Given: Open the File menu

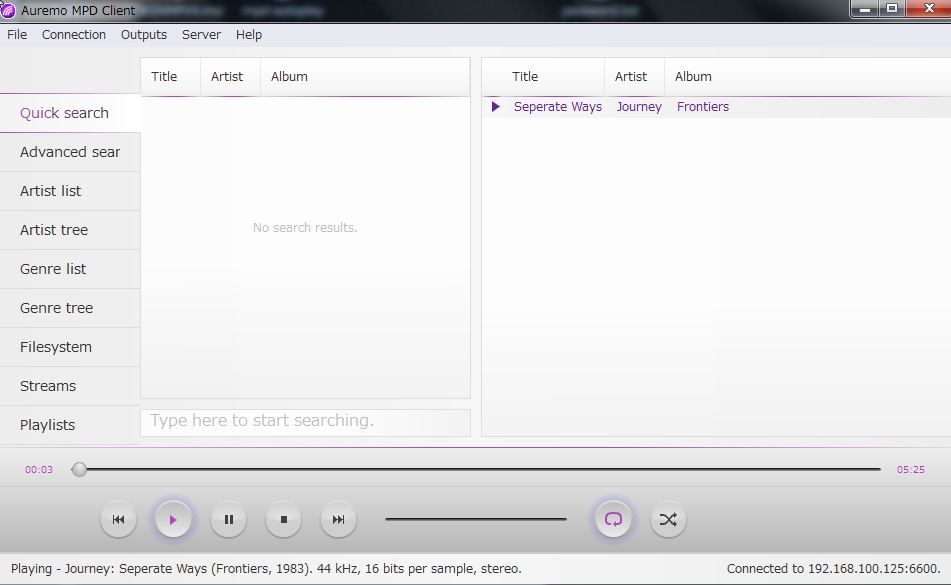Looking at the screenshot, I should point(17,35).
